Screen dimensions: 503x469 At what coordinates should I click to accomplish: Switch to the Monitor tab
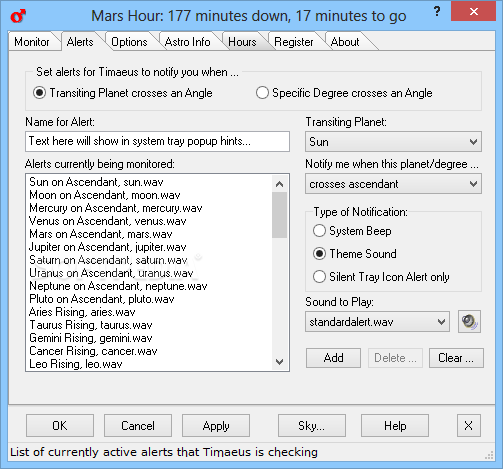tap(32, 42)
